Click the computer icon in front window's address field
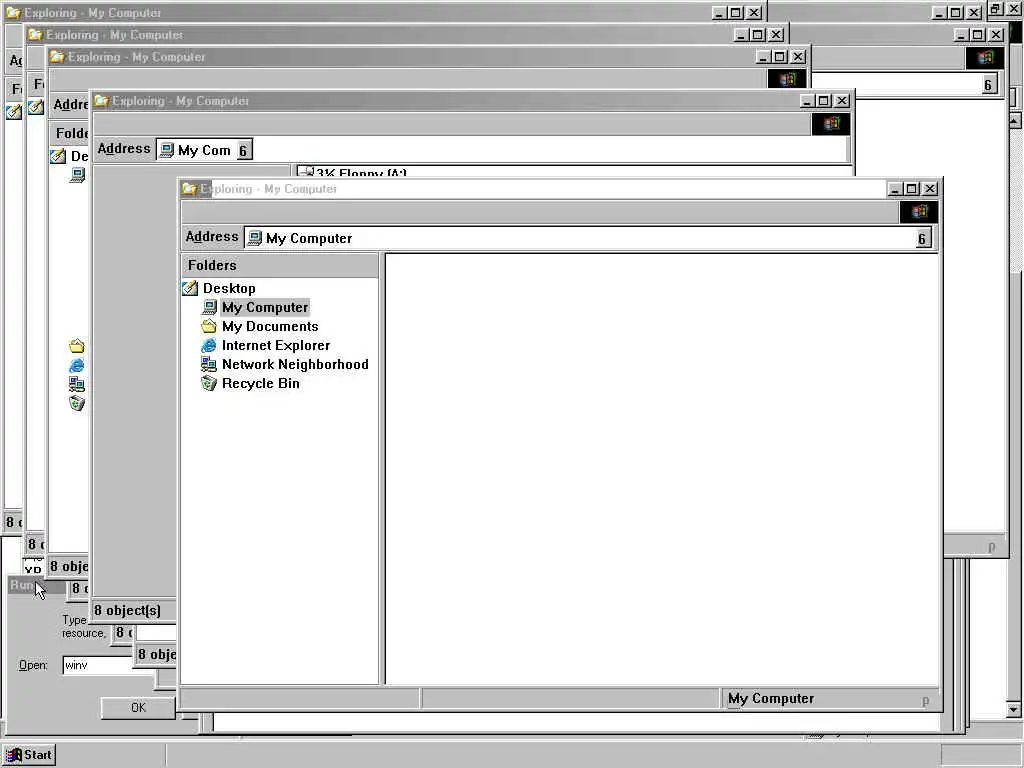1024x768 pixels. point(255,238)
